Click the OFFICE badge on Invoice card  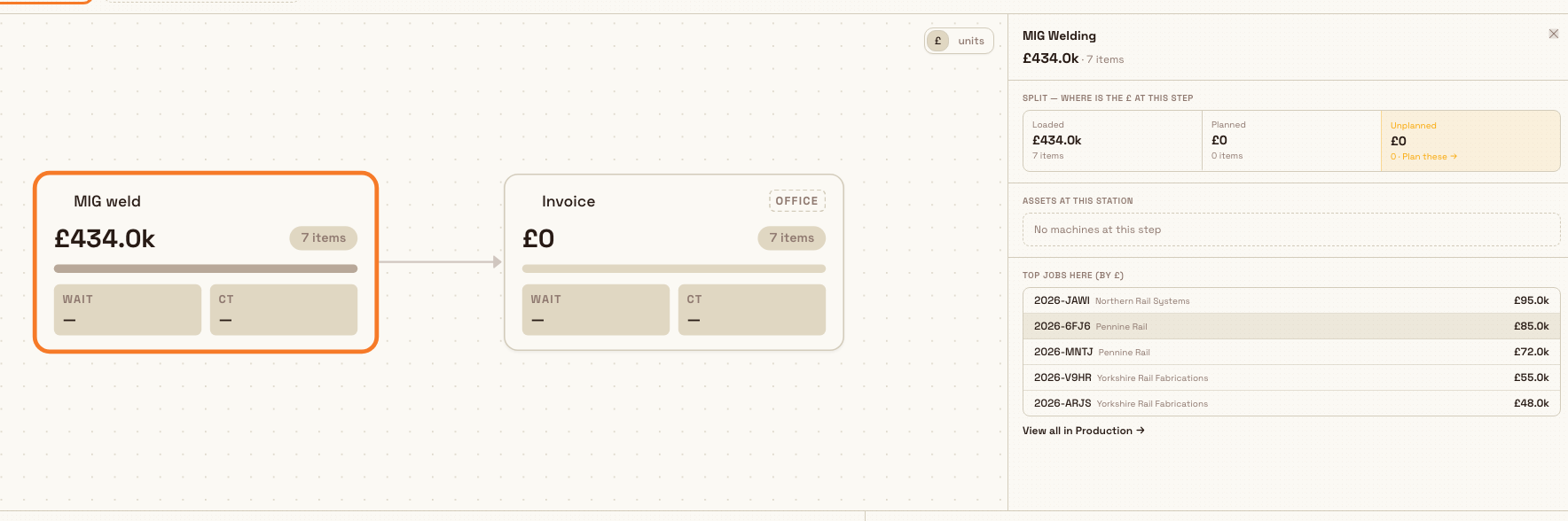coord(796,201)
